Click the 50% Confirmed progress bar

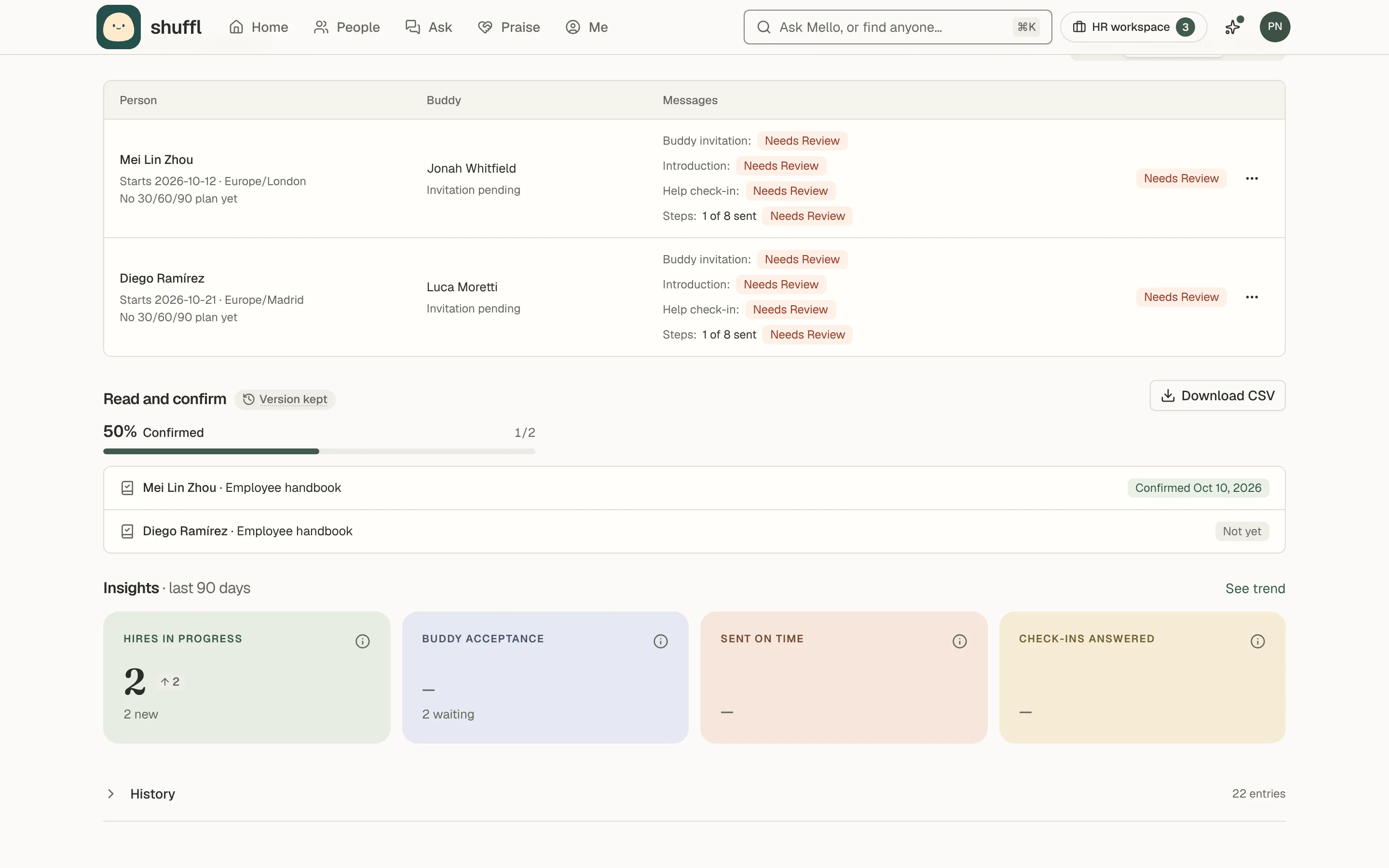(319, 451)
